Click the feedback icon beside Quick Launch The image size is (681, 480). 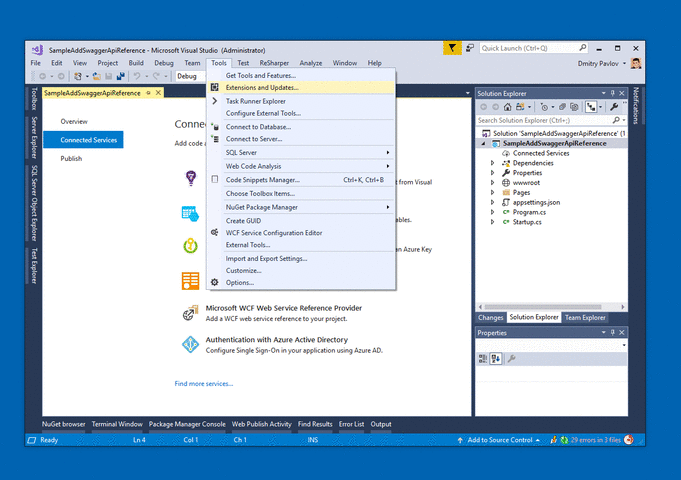click(470, 48)
